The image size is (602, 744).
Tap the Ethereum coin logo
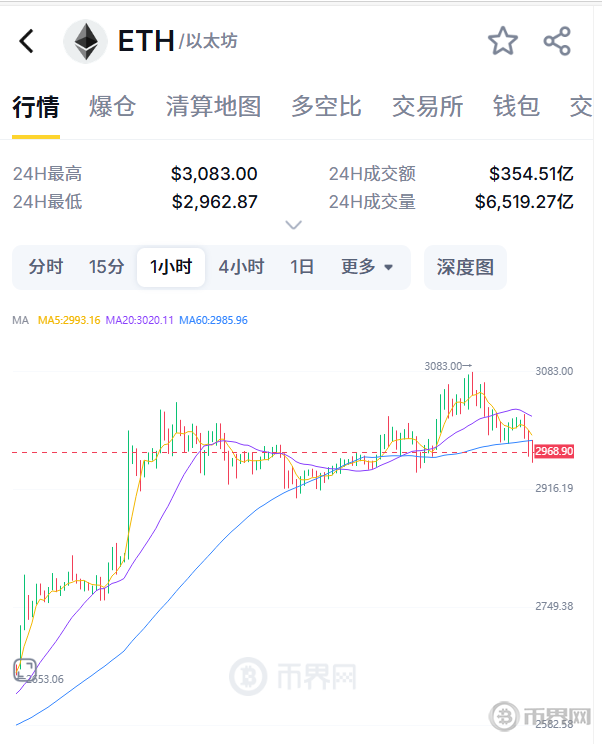pos(86,42)
